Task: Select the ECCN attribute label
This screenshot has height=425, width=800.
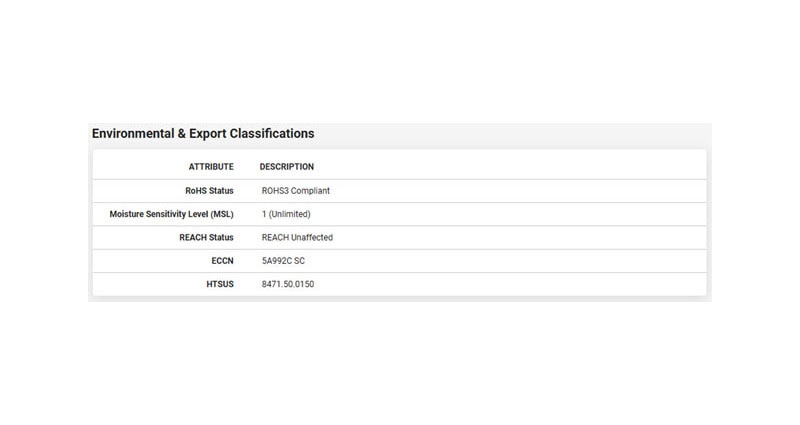Action: (221, 261)
